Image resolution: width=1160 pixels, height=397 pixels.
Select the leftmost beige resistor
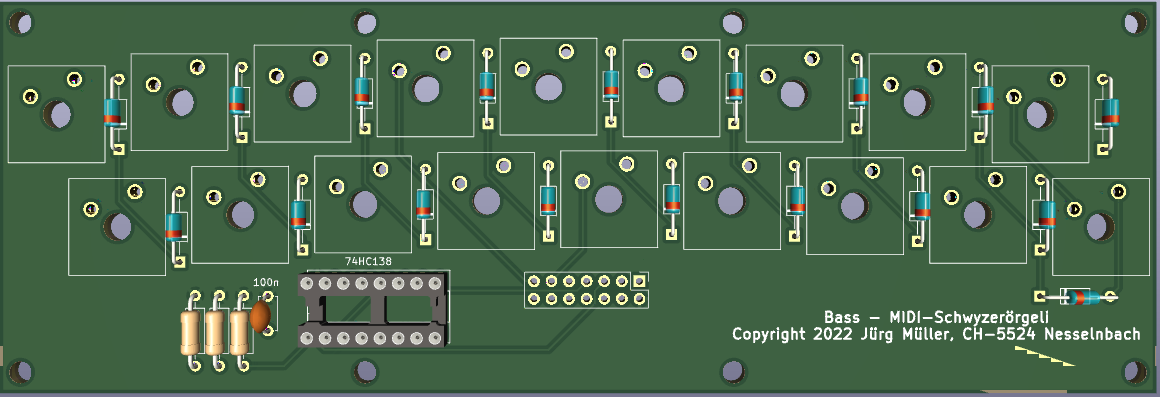[191, 332]
